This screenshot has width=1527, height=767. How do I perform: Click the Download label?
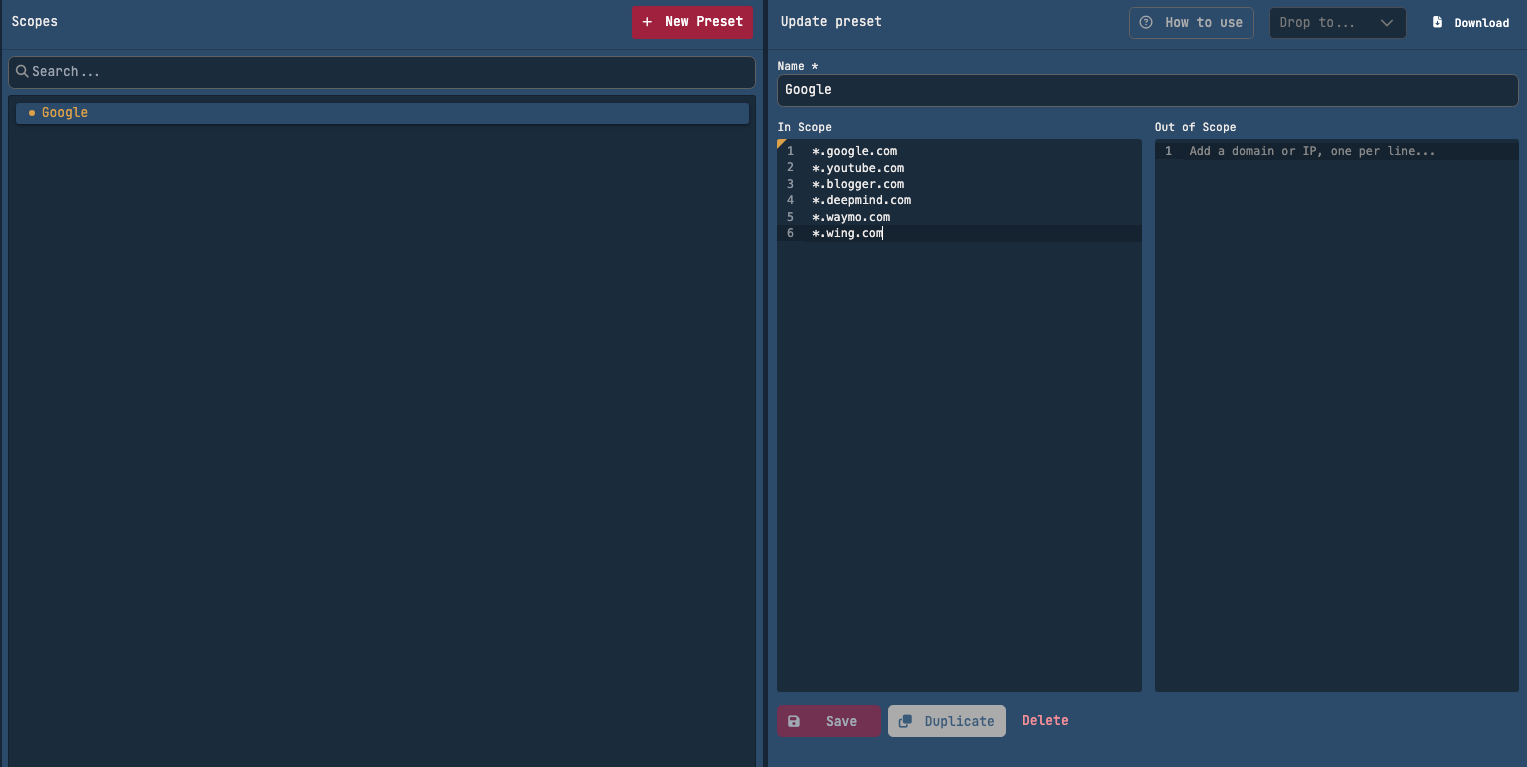1482,23
